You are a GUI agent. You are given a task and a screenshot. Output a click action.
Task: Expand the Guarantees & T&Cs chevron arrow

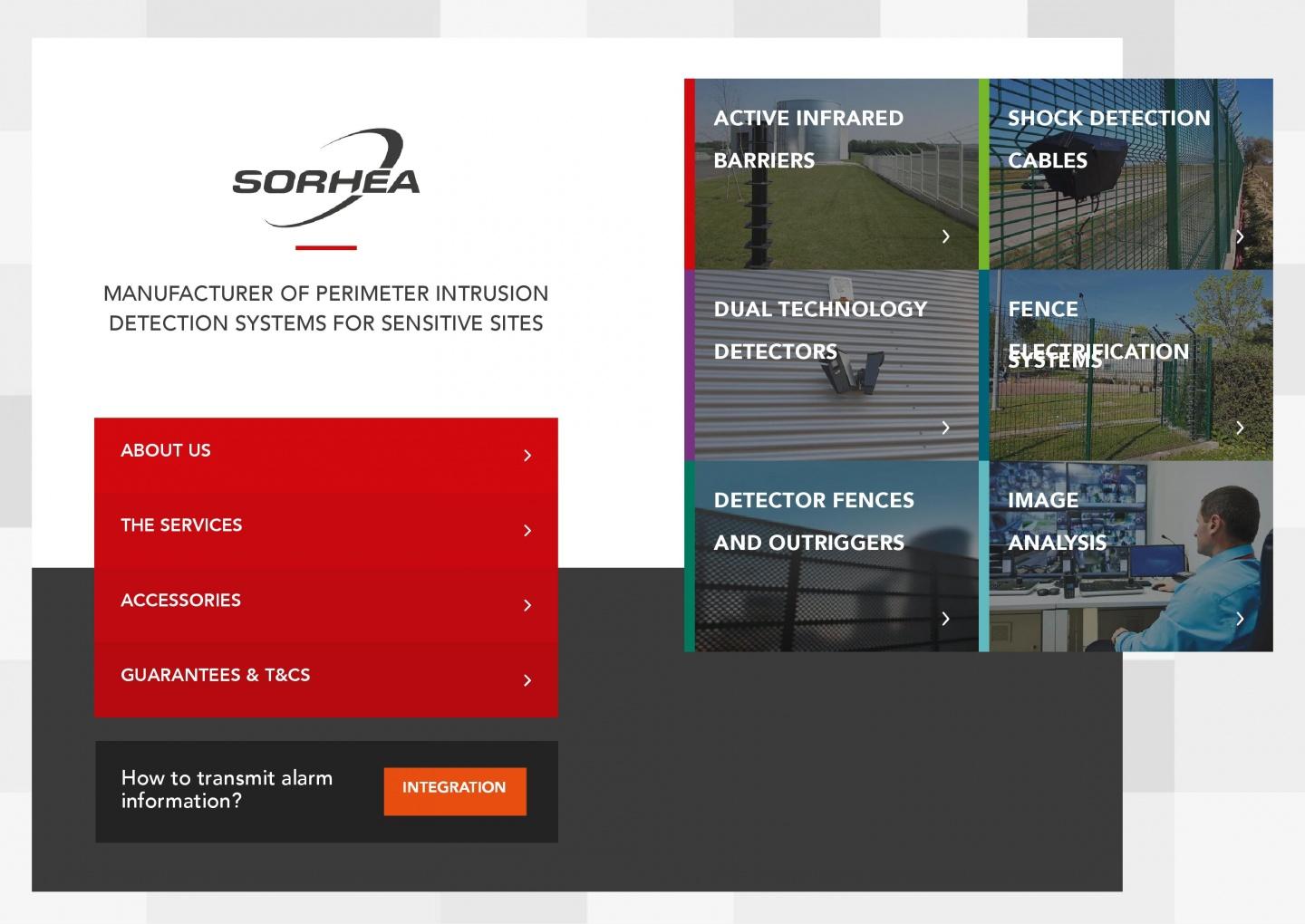(x=528, y=680)
